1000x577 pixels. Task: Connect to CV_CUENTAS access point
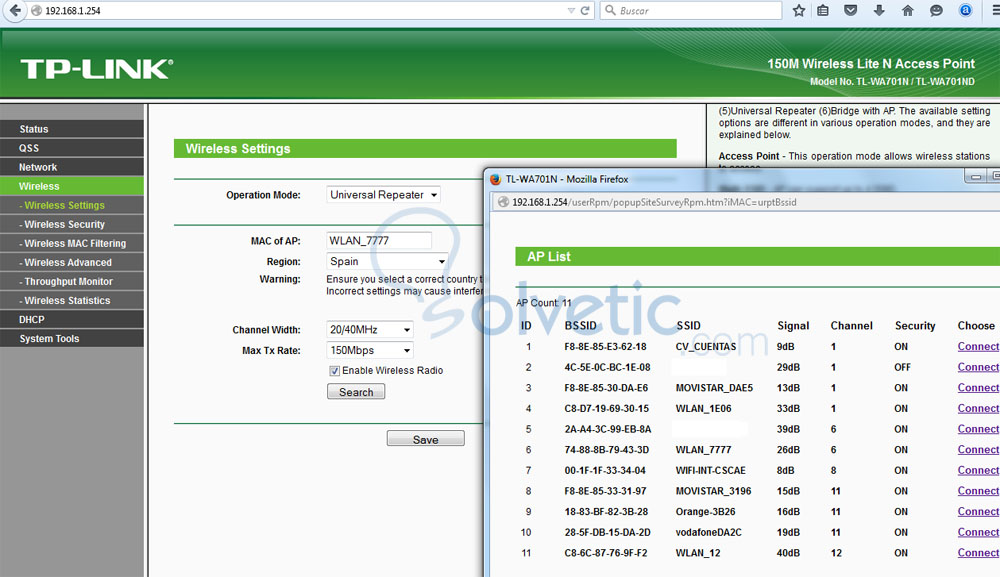coord(978,347)
